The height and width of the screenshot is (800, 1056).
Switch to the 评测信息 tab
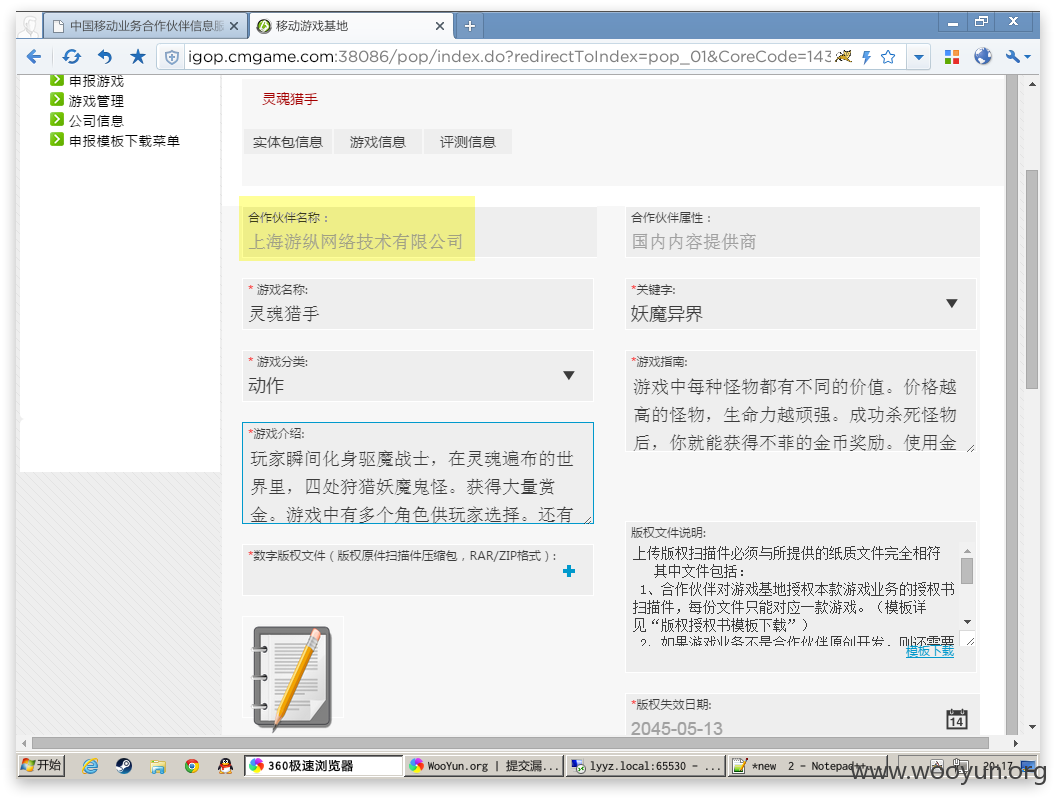[x=467, y=142]
